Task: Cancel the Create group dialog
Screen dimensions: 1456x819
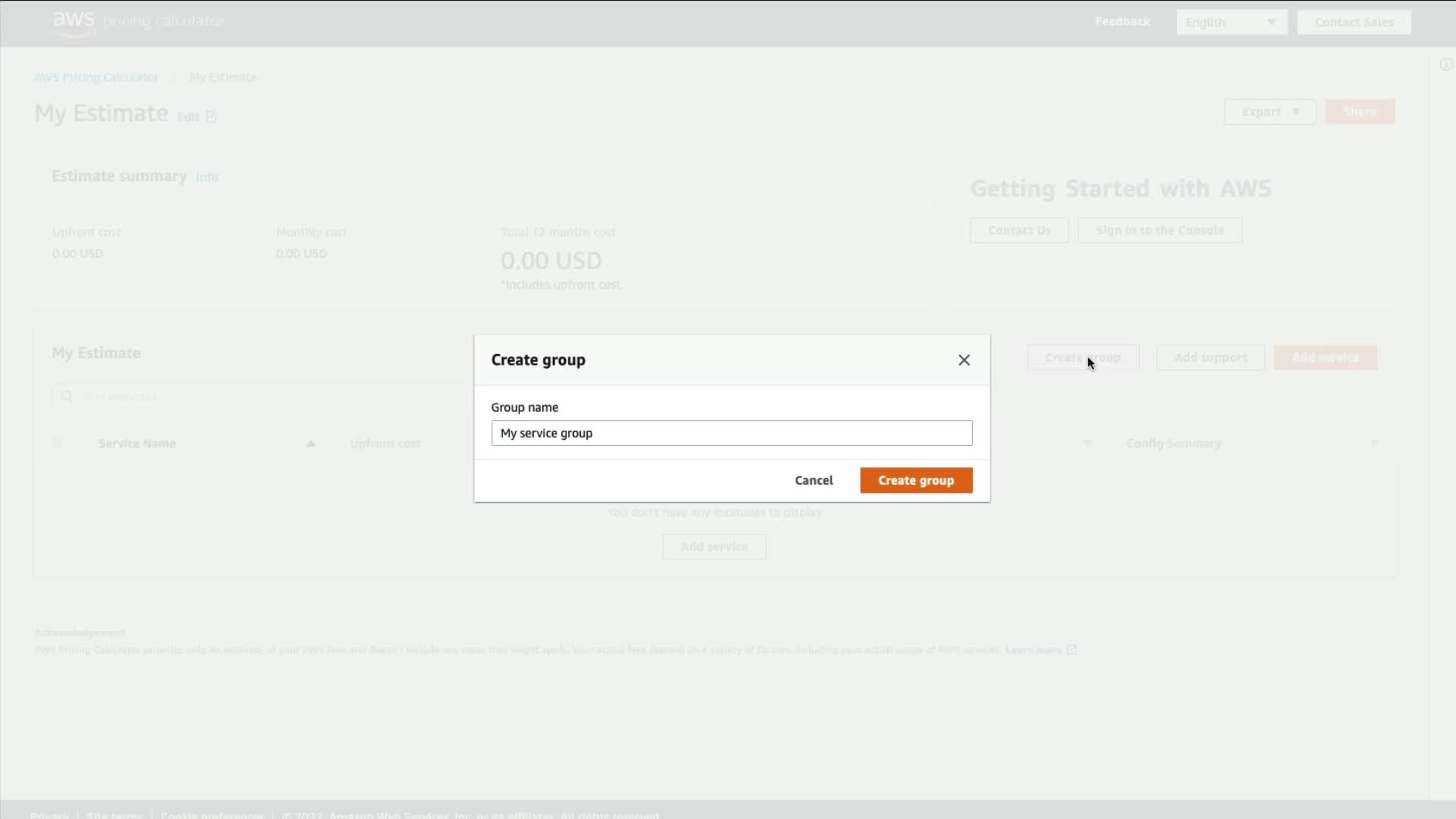Action: (x=814, y=480)
